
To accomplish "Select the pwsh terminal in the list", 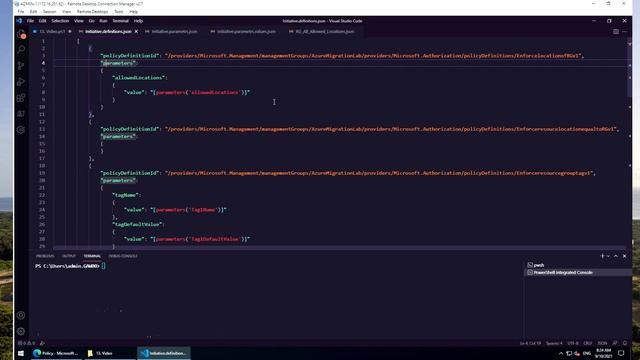I will pyautogui.click(x=578, y=265).
